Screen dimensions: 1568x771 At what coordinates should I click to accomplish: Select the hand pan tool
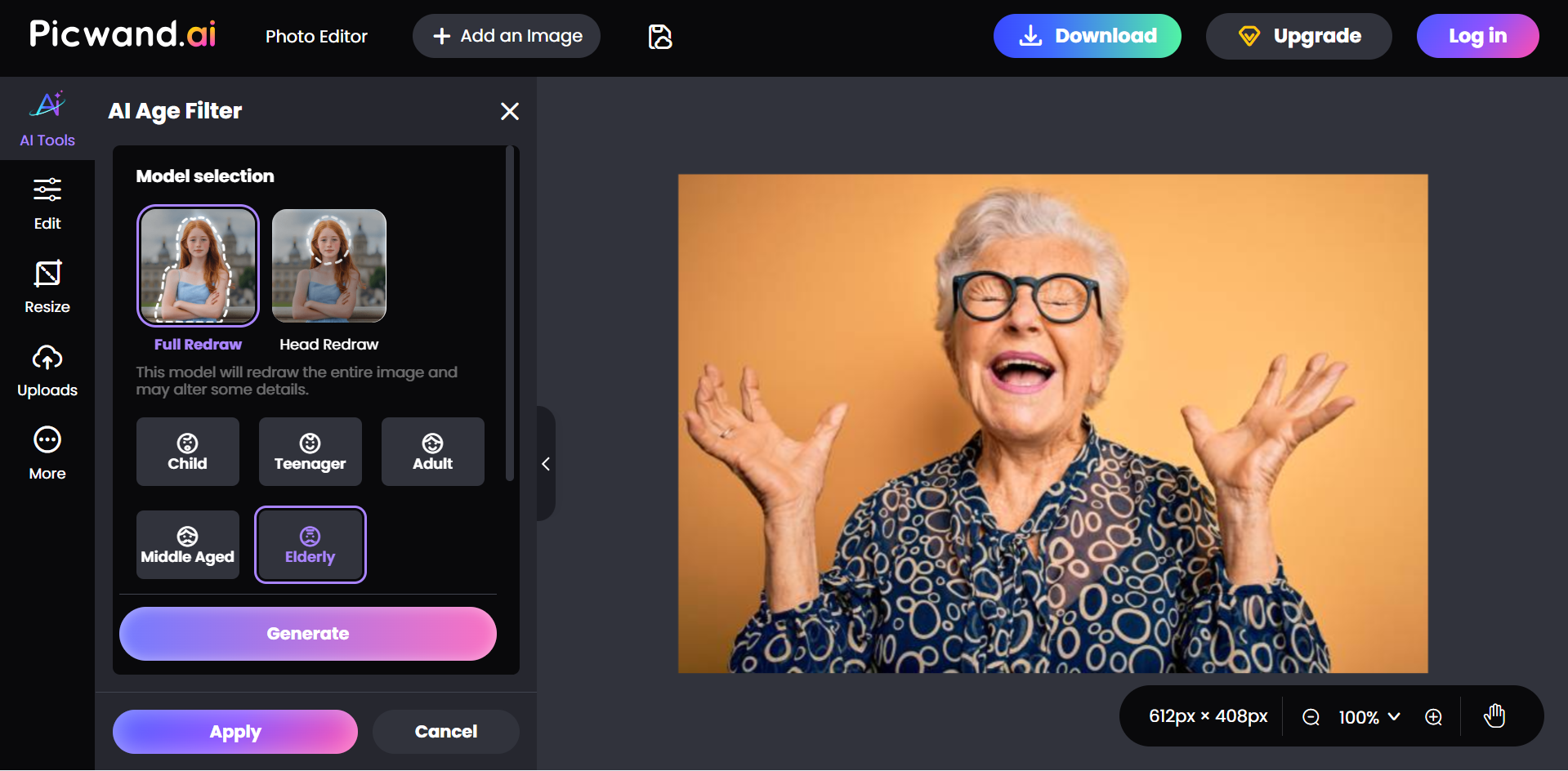1494,715
